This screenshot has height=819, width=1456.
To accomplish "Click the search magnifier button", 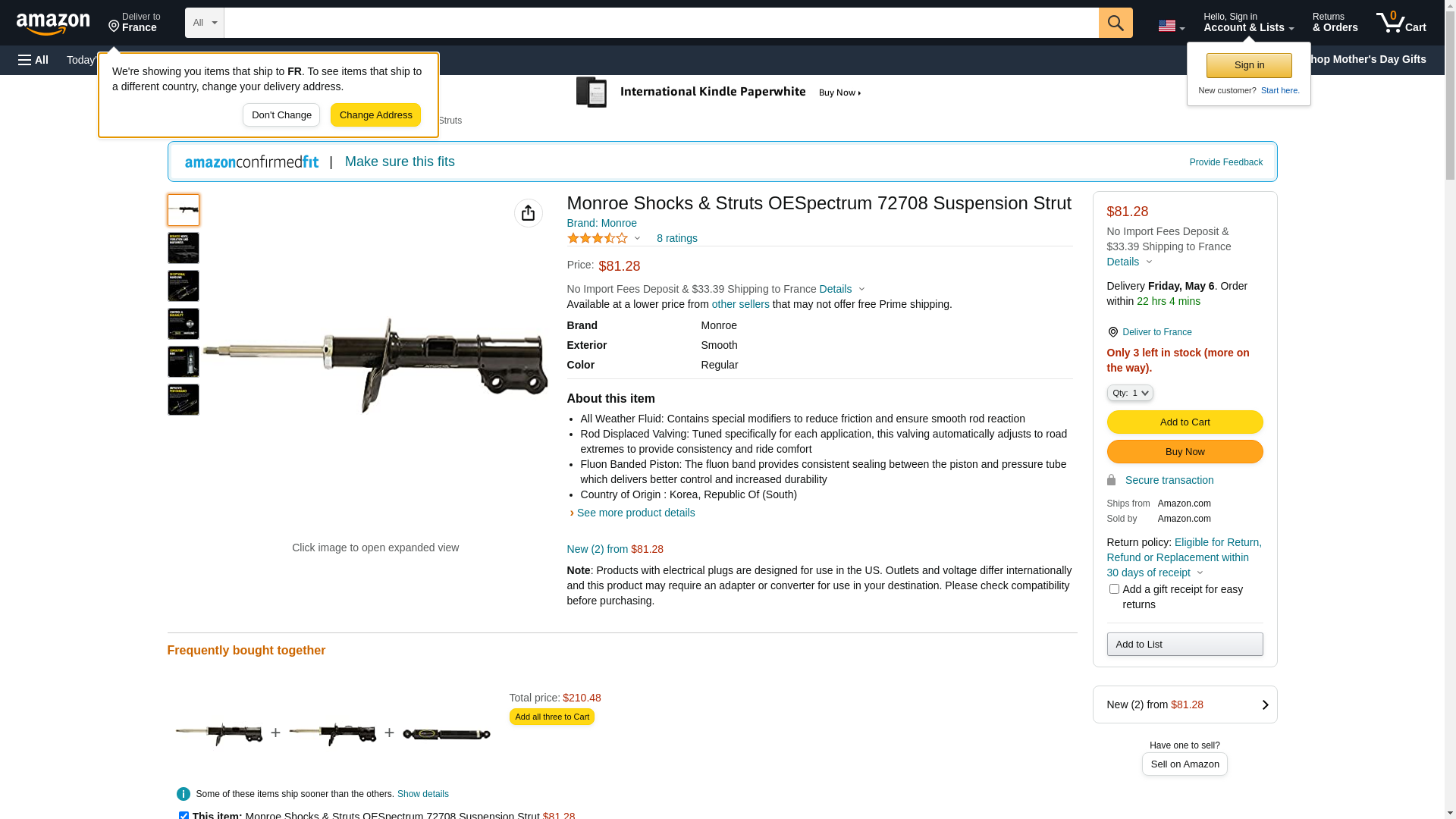I will [x=1115, y=23].
